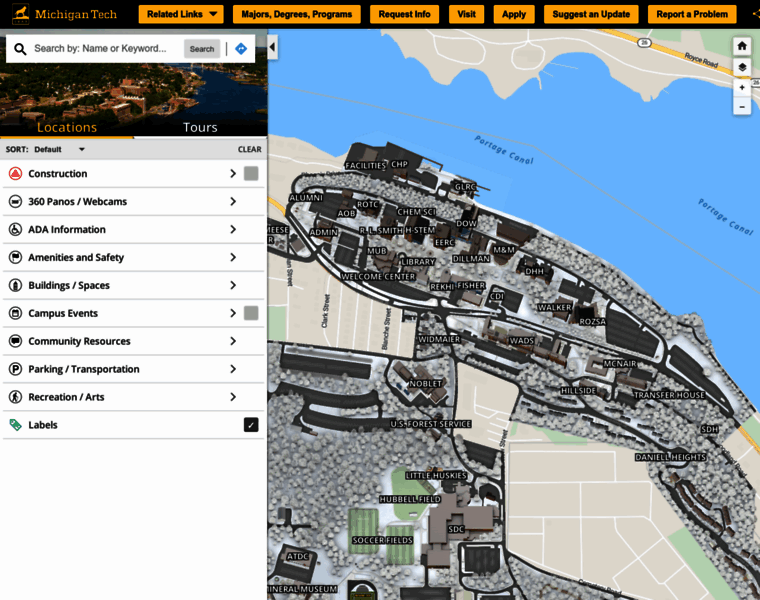
Task: Open the map layers icon
Action: (742, 67)
